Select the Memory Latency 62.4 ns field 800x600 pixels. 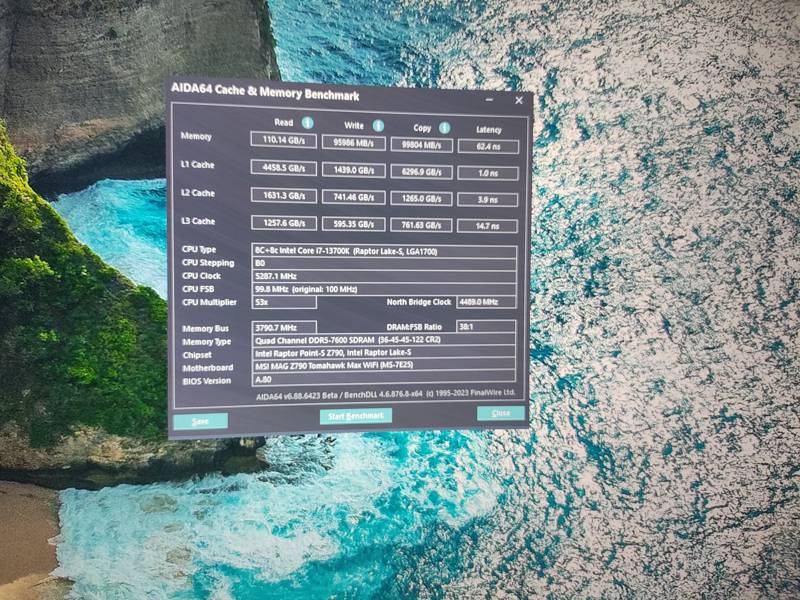click(488, 146)
